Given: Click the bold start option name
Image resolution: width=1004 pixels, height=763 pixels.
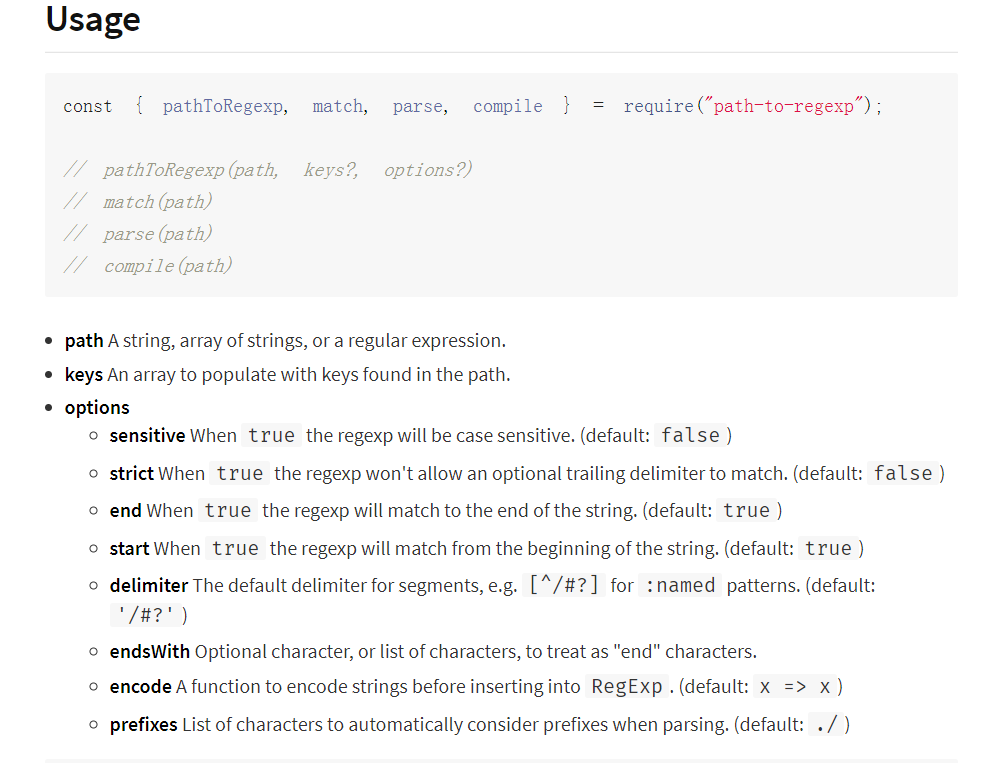Looking at the screenshot, I should coord(129,549).
